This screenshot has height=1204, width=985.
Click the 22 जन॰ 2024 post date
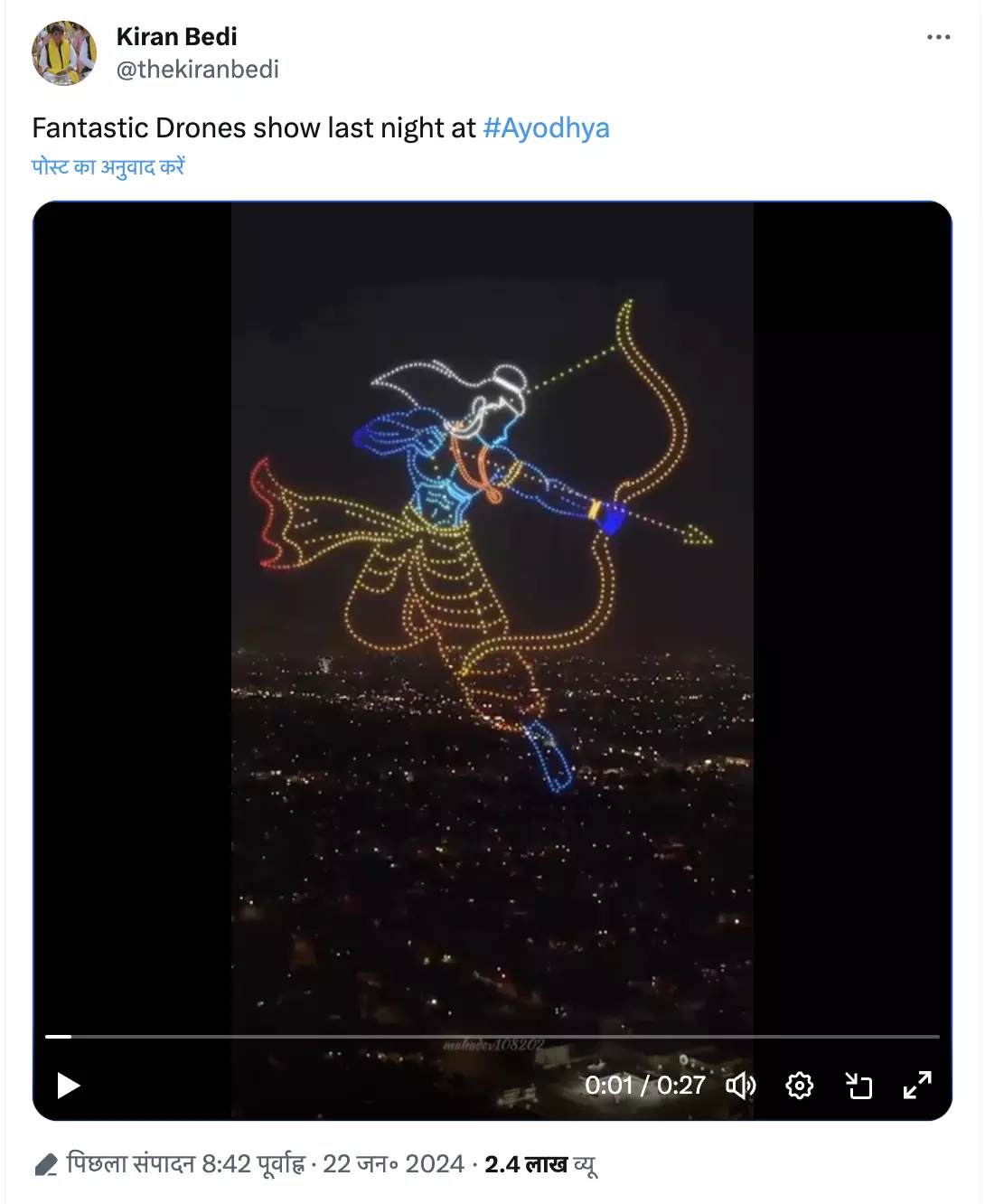pyautogui.click(x=393, y=1164)
